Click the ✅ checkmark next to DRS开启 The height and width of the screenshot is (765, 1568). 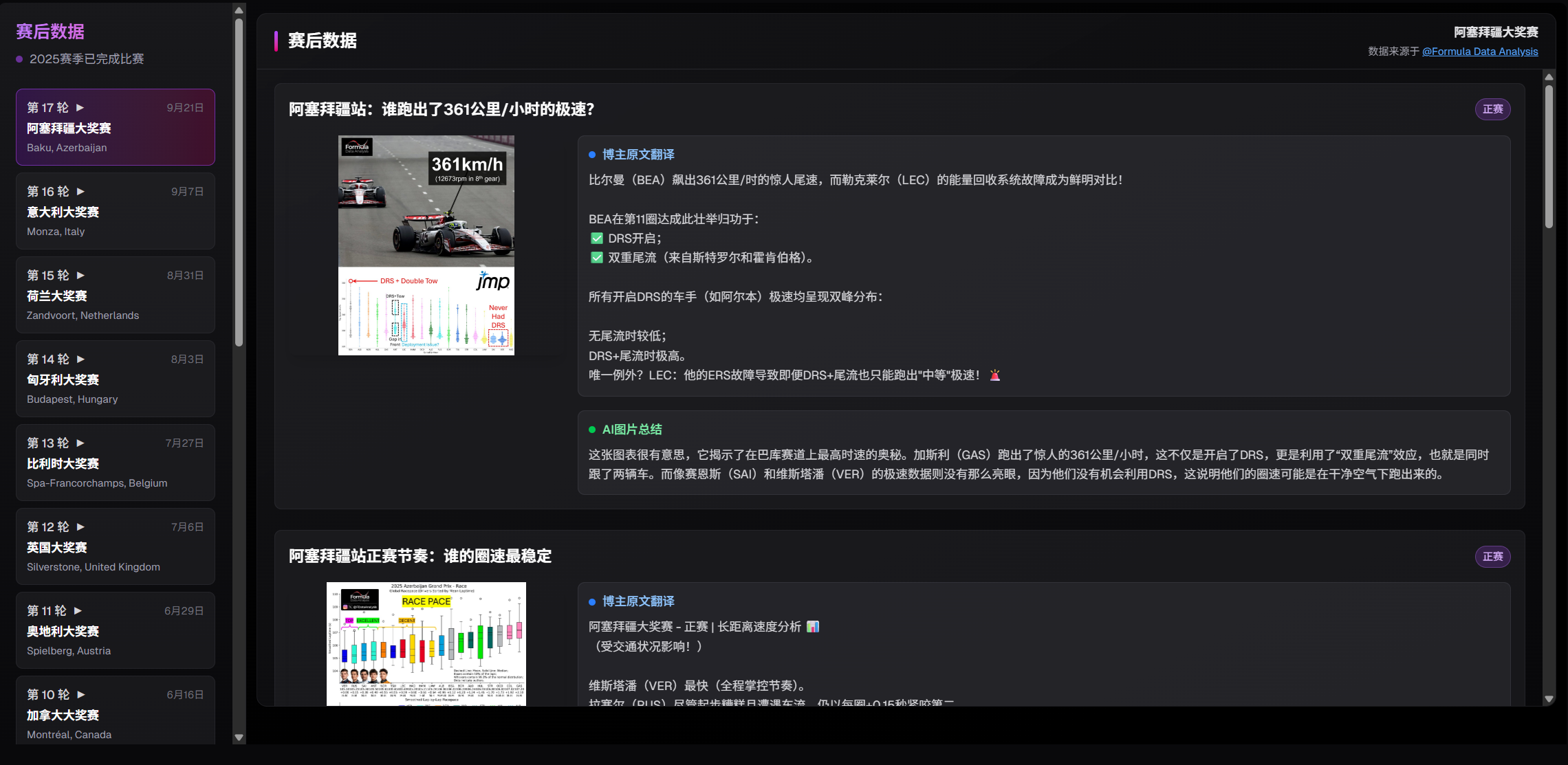[596, 238]
